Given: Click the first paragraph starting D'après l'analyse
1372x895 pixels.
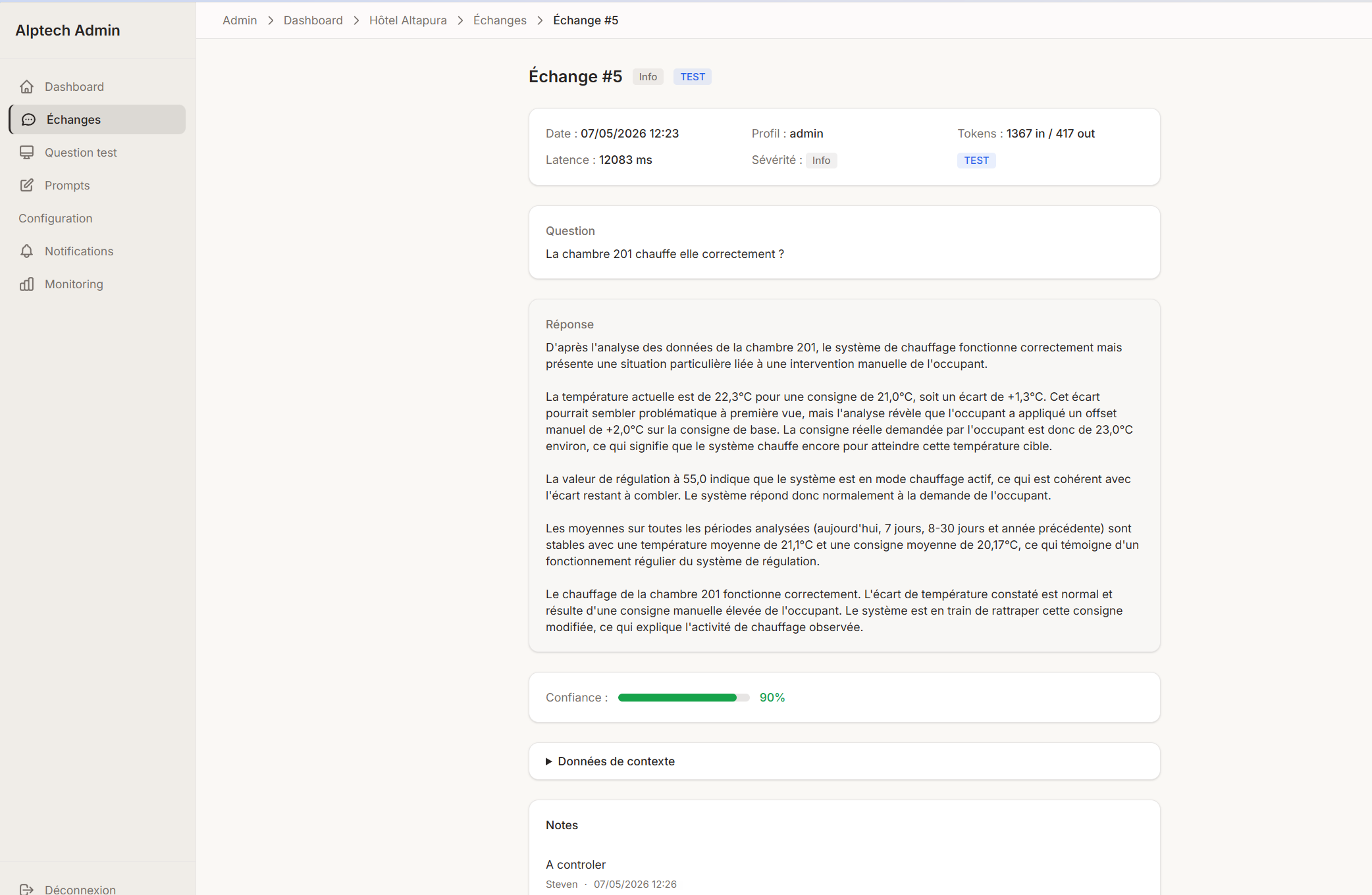Looking at the screenshot, I should tap(833, 355).
